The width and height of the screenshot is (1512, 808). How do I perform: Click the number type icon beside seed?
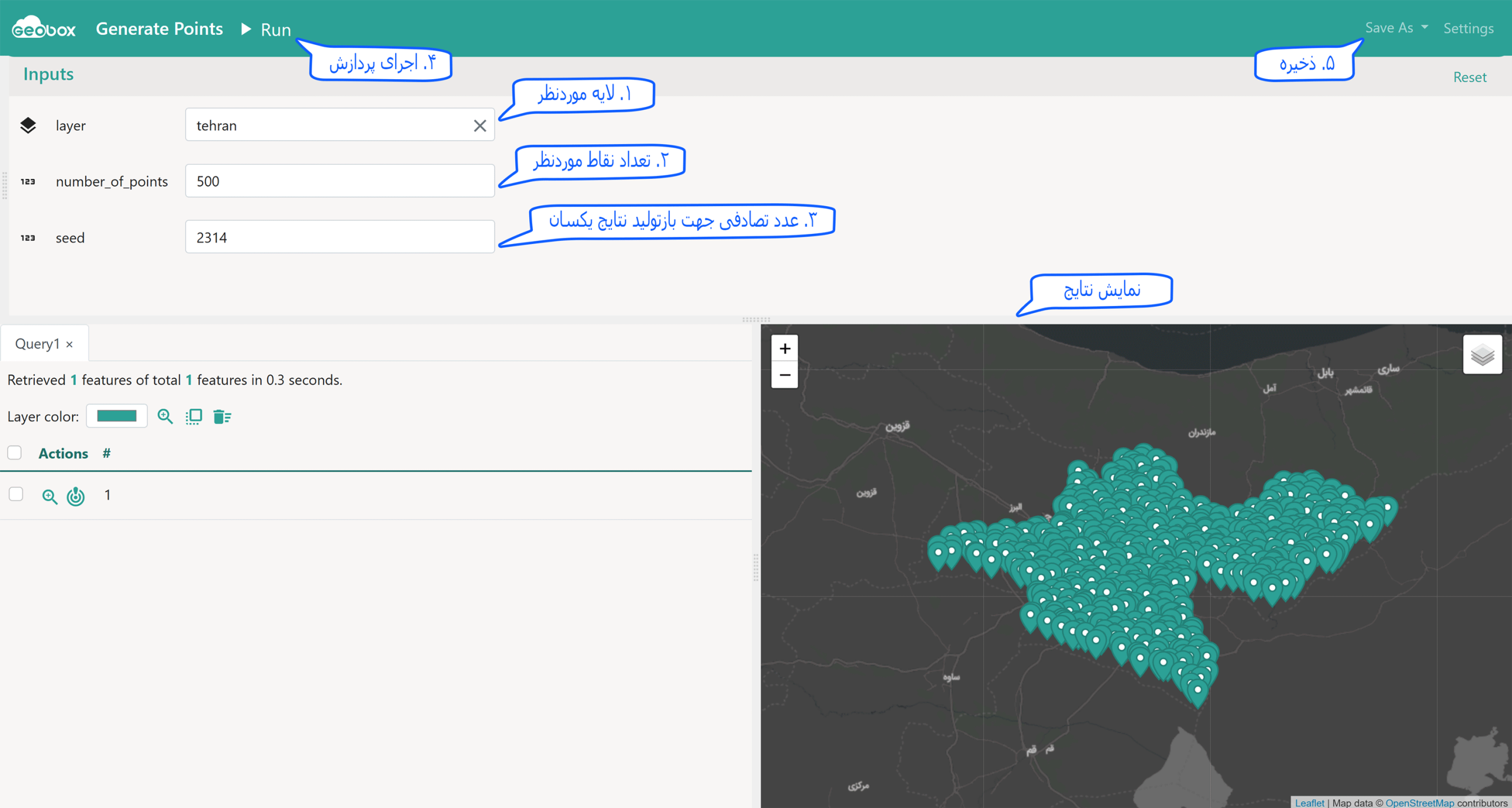(28, 237)
